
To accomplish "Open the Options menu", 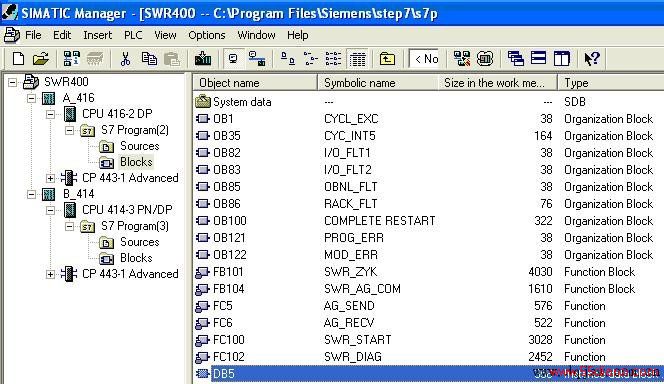I will (207, 35).
